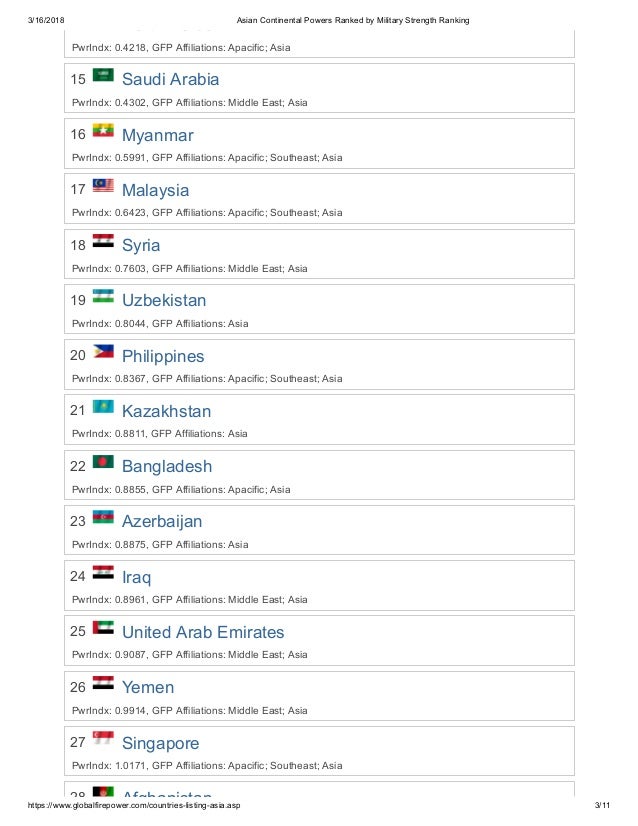
Task: Click the Uzbekistan flag icon
Action: click(x=103, y=296)
